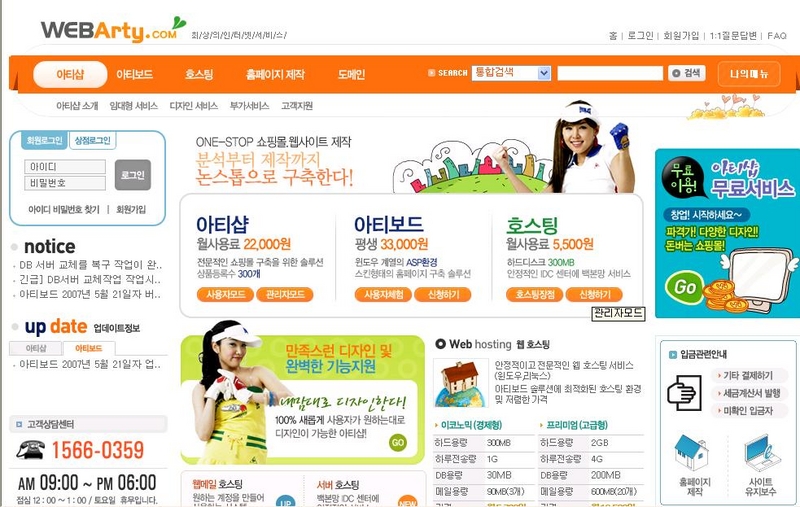Click the 나의메뉴 button

(748, 74)
